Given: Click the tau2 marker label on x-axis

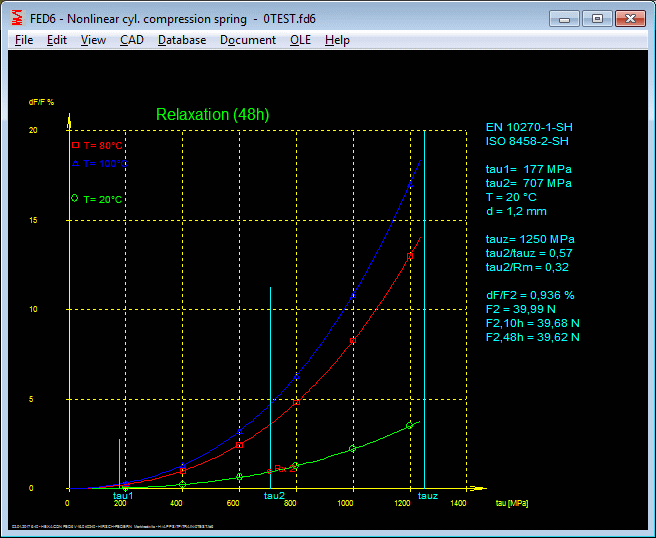Looking at the screenshot, I should point(274,496).
